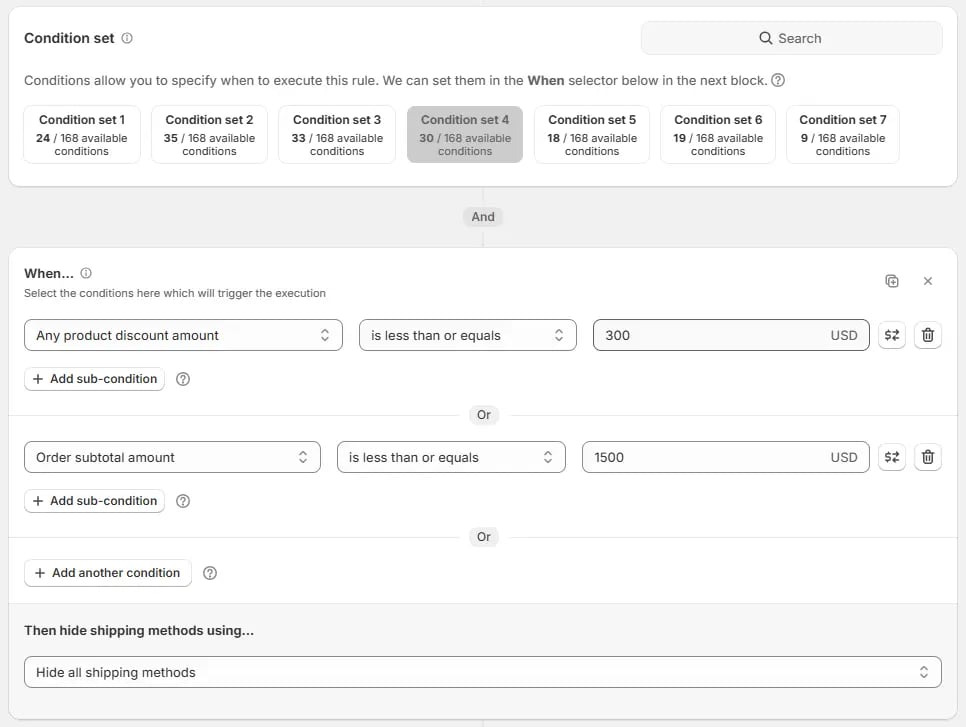Click info icon next to Condition set heading

127,38
